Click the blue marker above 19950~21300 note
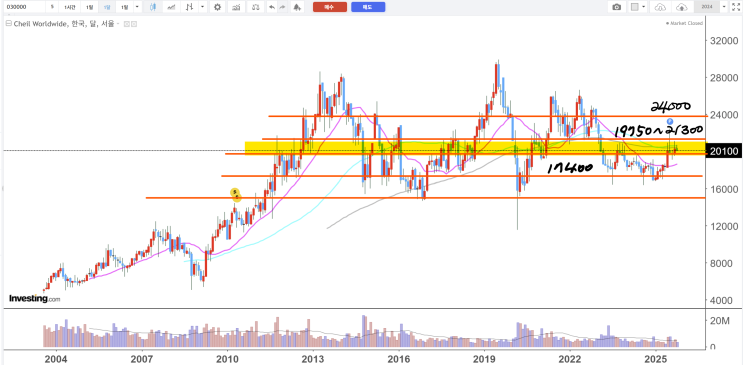 pyautogui.click(x=670, y=122)
